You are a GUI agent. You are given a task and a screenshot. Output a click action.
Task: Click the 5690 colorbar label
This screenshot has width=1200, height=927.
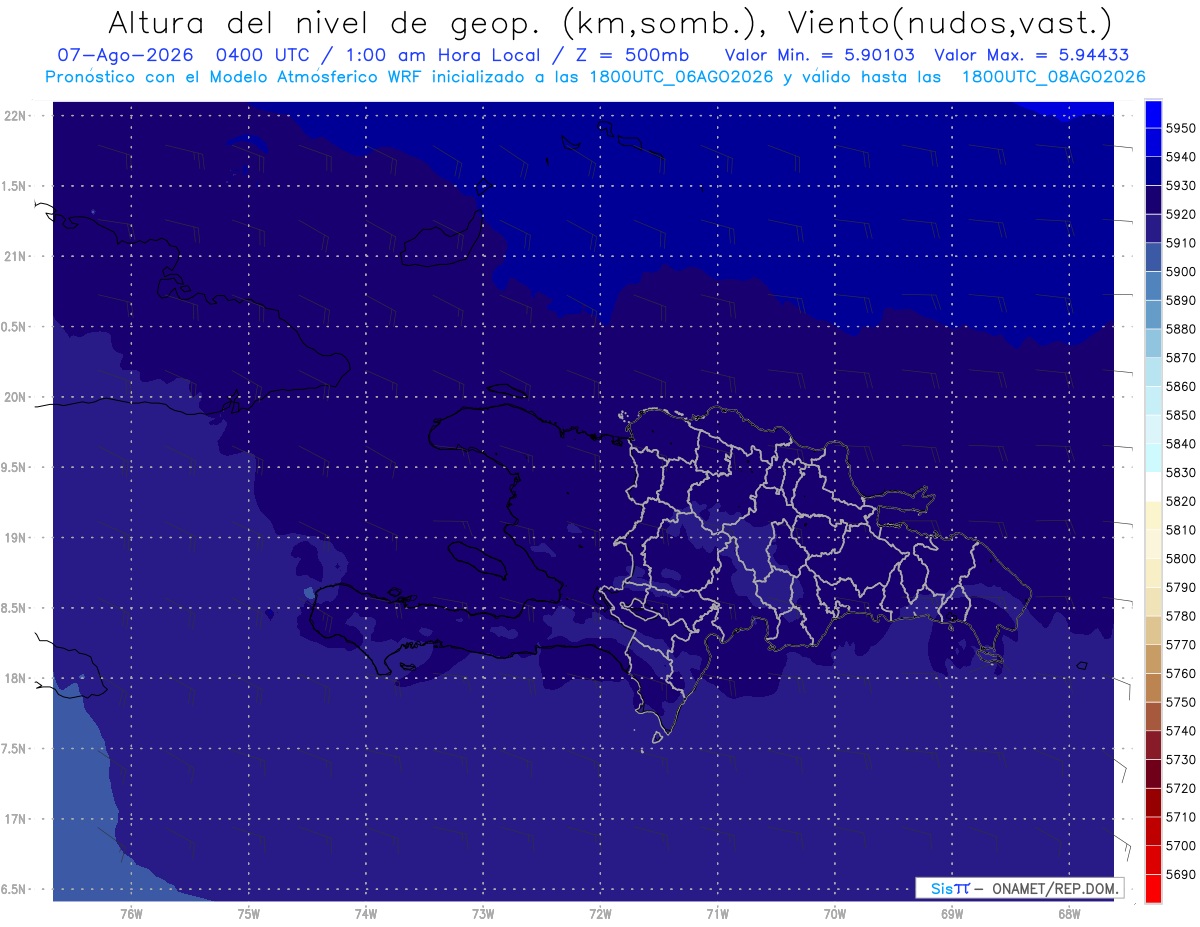[1181, 874]
